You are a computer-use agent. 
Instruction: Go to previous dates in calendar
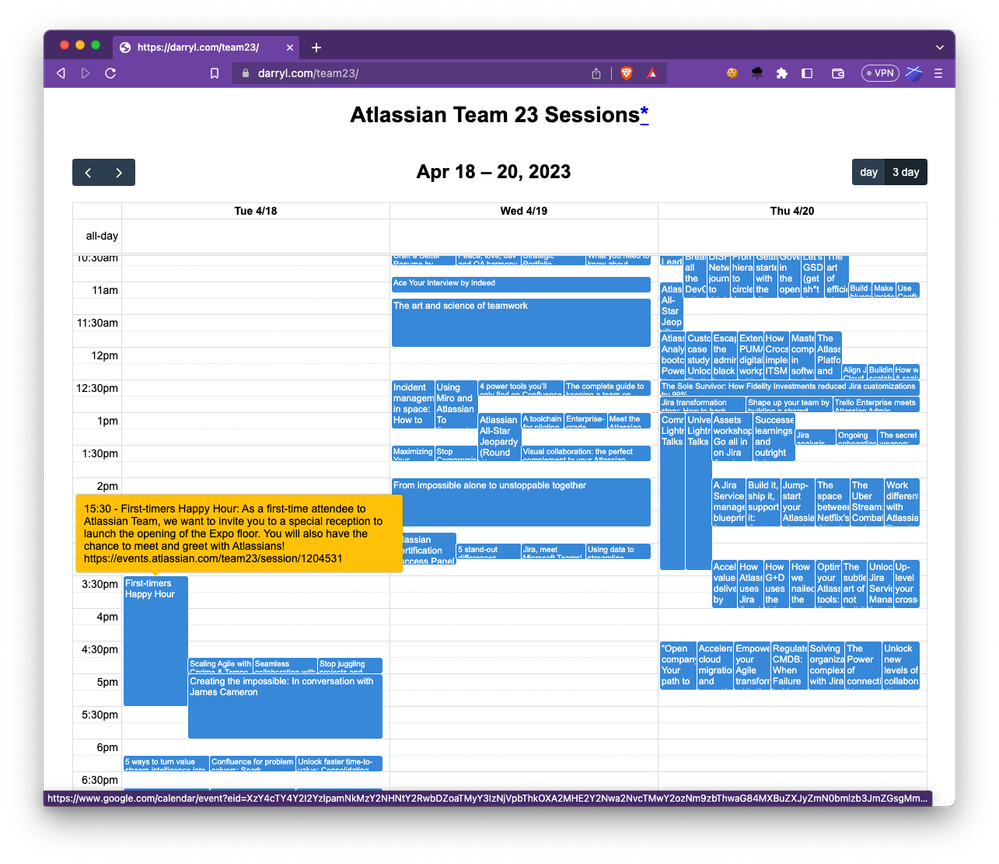point(88,173)
